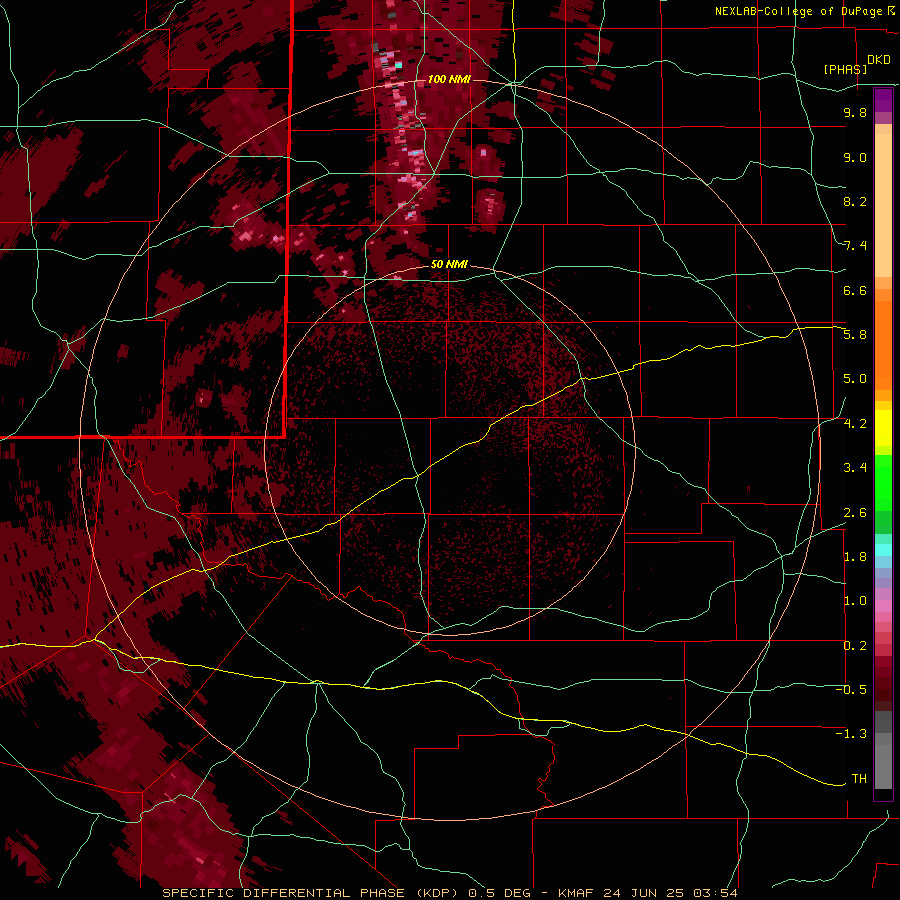Click the -0.5 value on the color scale

[851, 690]
